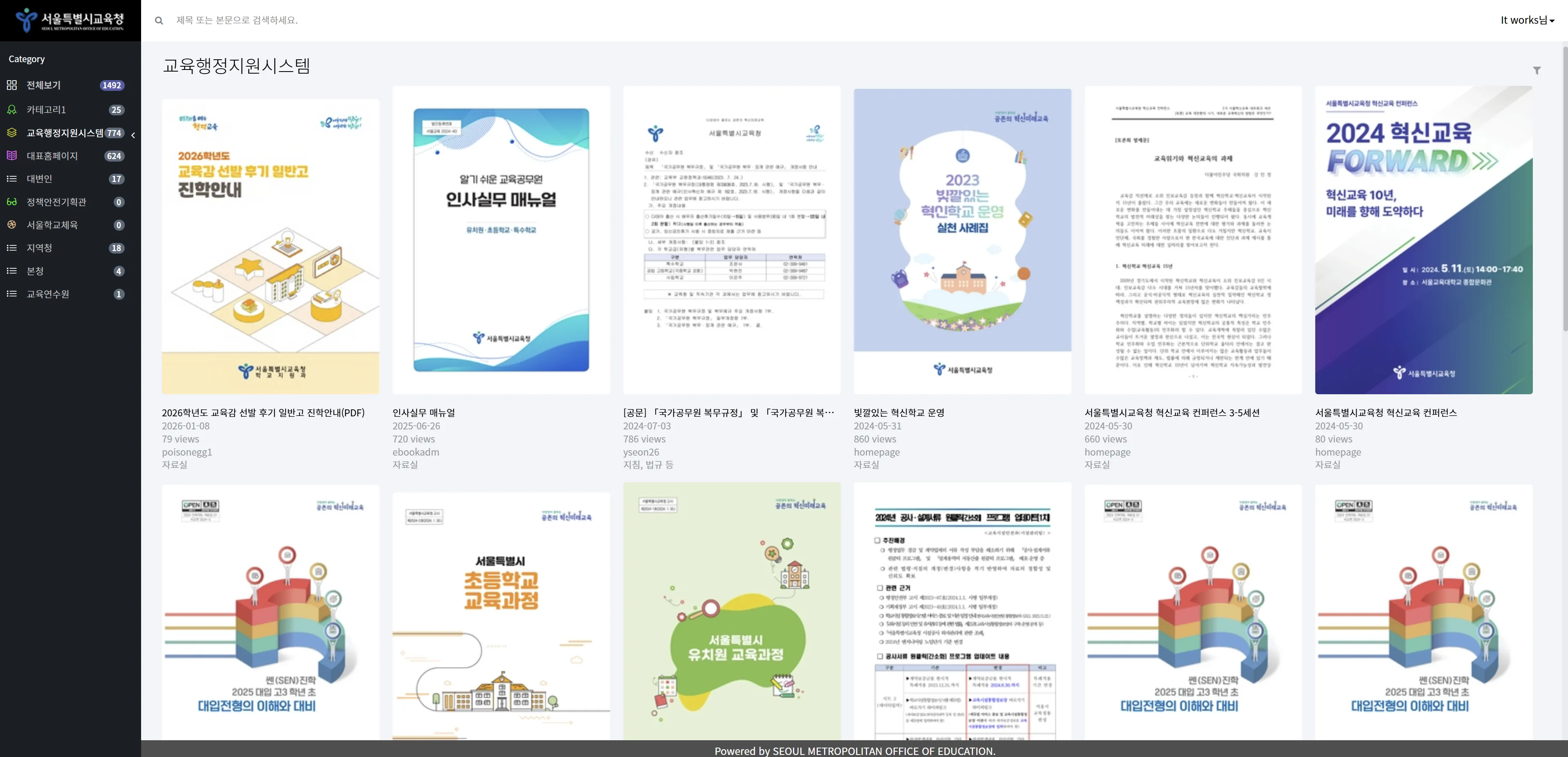This screenshot has height=757, width=1568.
Task: Click the search magnifier icon
Action: point(159,21)
